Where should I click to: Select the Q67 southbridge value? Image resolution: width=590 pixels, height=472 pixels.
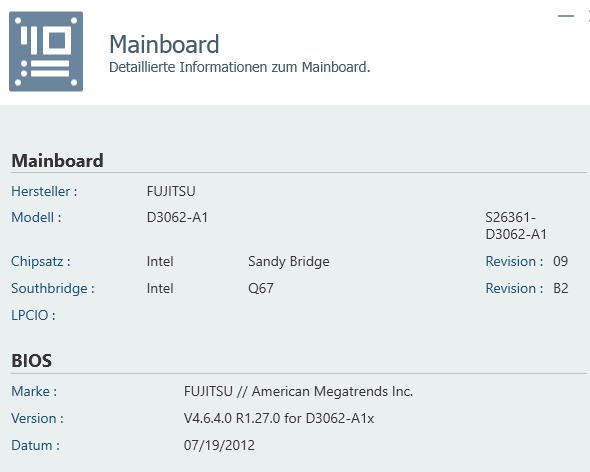[261, 289]
